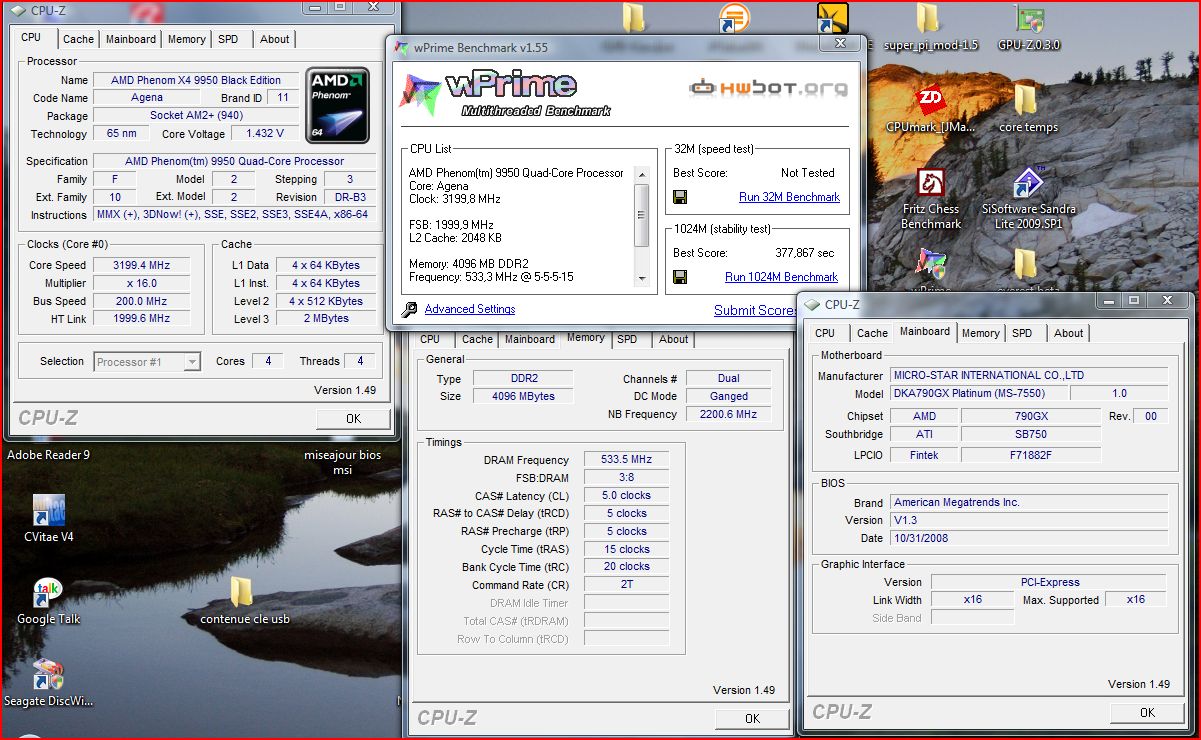Click the floppy save icon beside Run 32M Benchmark
This screenshot has height=740, width=1201.
679,197
